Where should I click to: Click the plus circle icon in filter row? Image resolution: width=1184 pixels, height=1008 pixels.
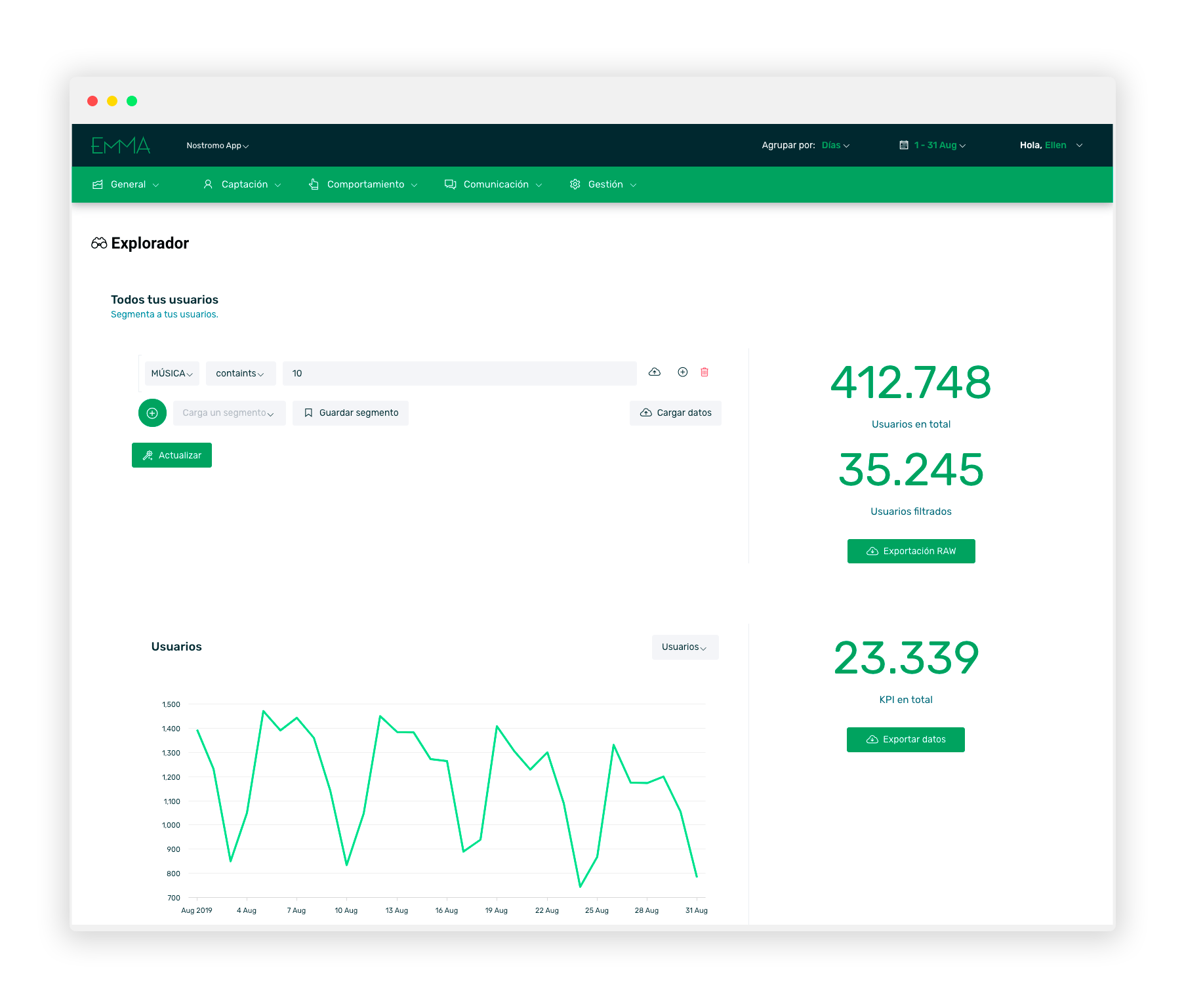coord(683,372)
